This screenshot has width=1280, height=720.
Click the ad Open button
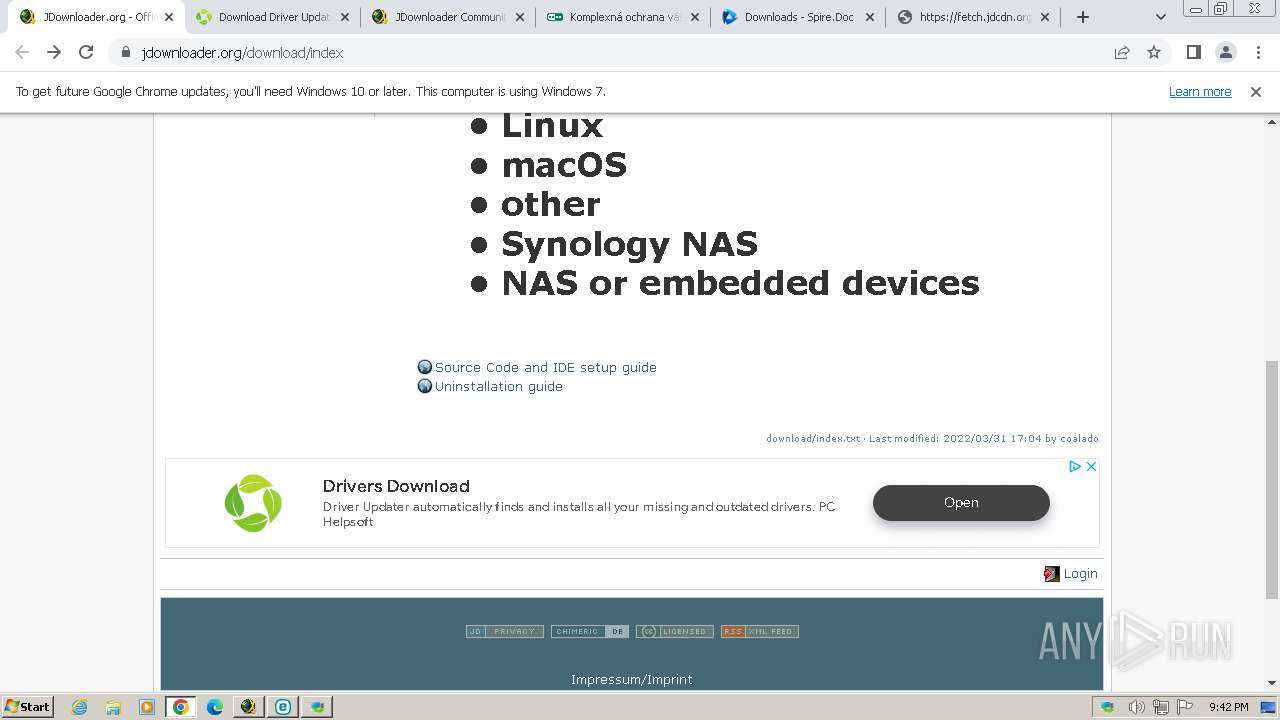pyautogui.click(x=961, y=503)
